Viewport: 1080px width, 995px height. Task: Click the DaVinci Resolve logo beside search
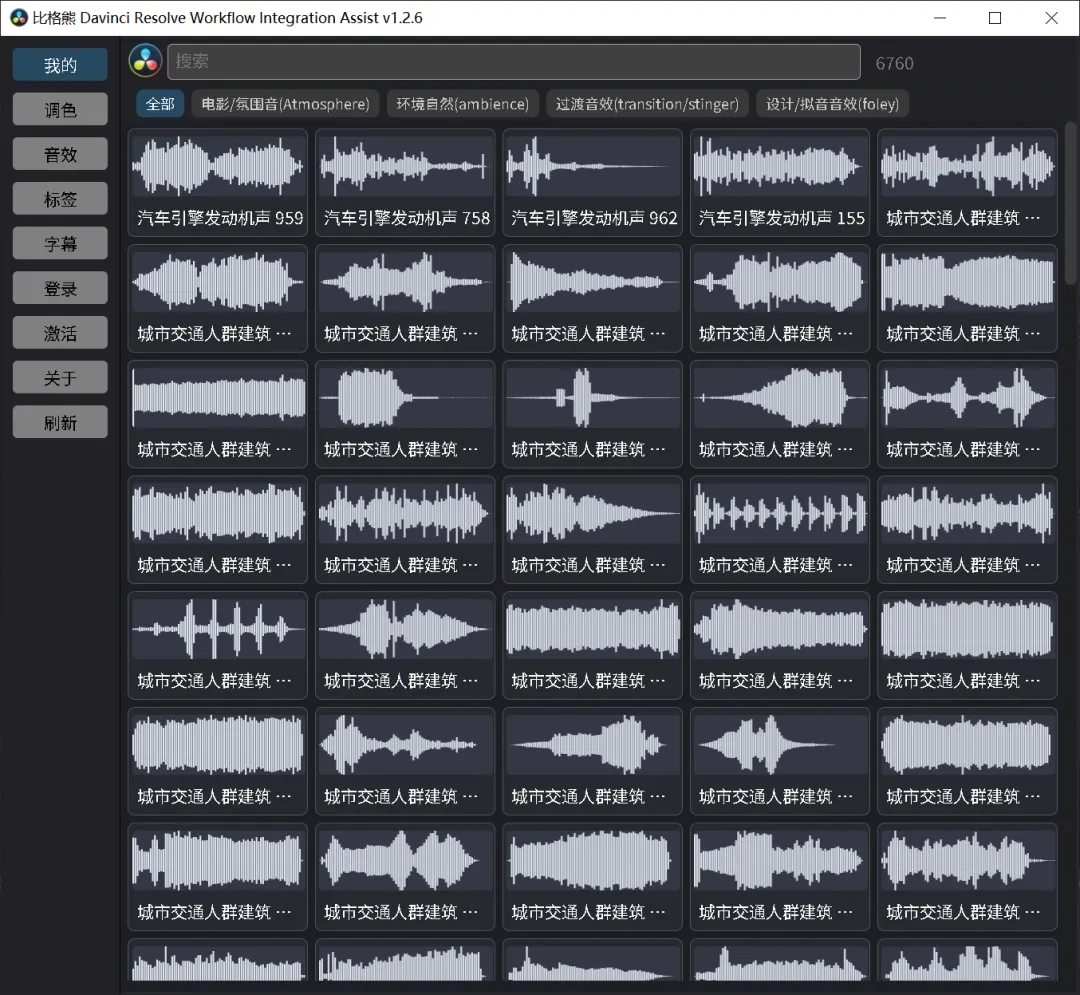click(x=145, y=61)
